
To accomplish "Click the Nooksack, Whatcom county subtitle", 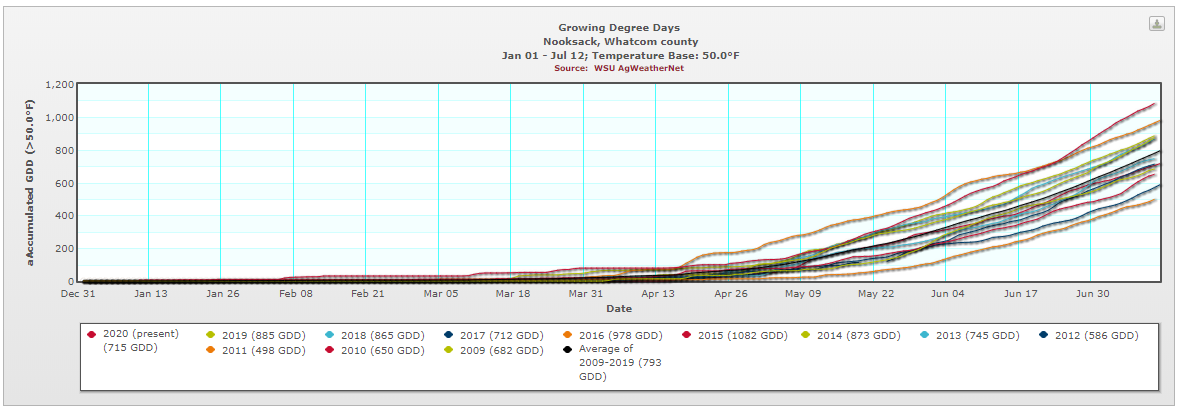I will (617, 41).
